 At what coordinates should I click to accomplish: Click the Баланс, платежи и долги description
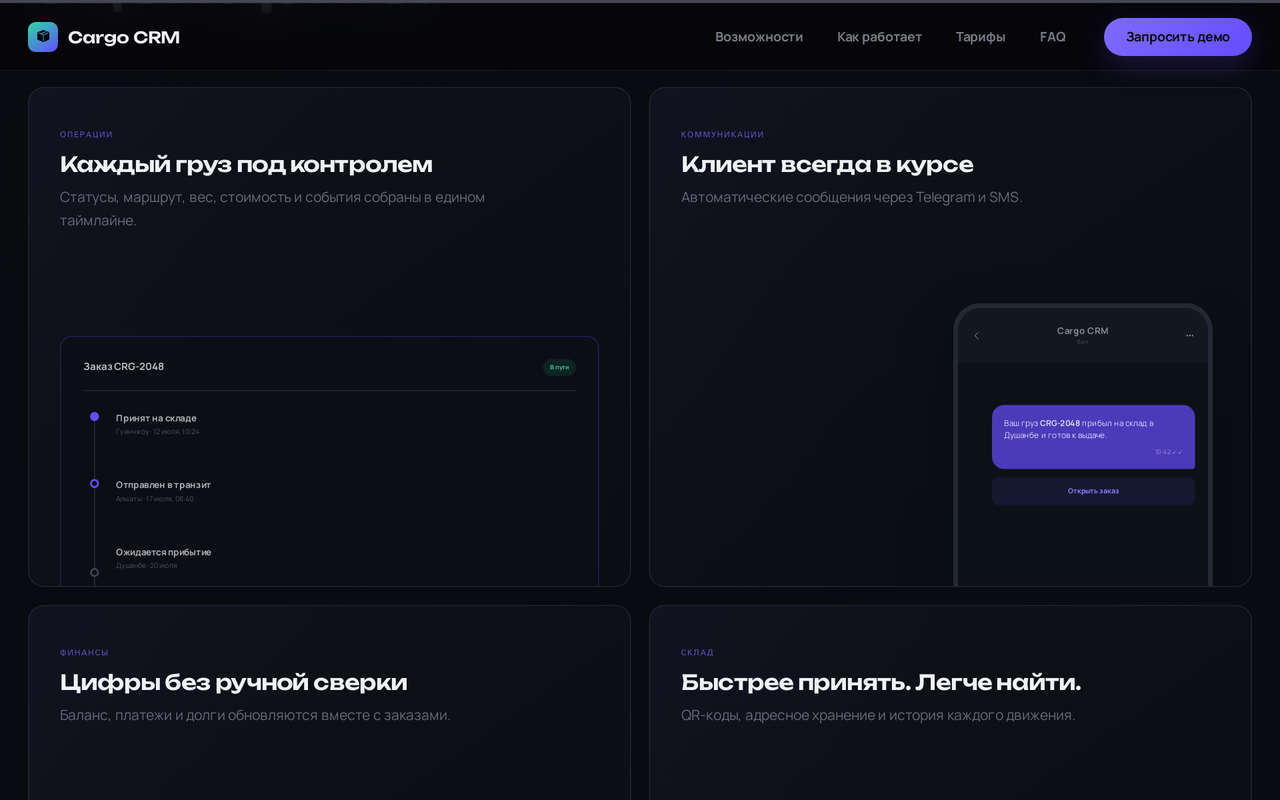(x=255, y=715)
